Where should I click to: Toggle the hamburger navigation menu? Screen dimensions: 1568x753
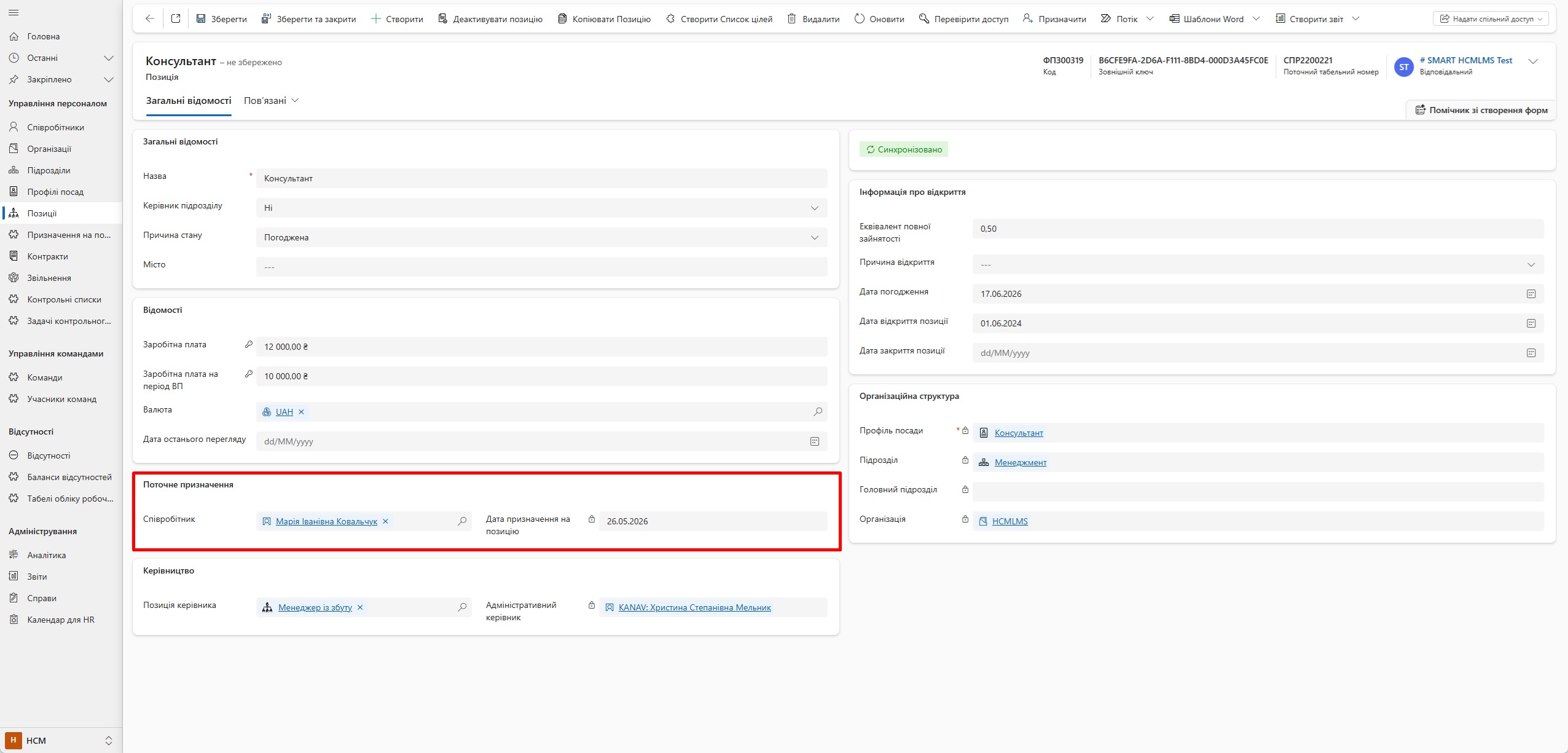click(x=14, y=12)
